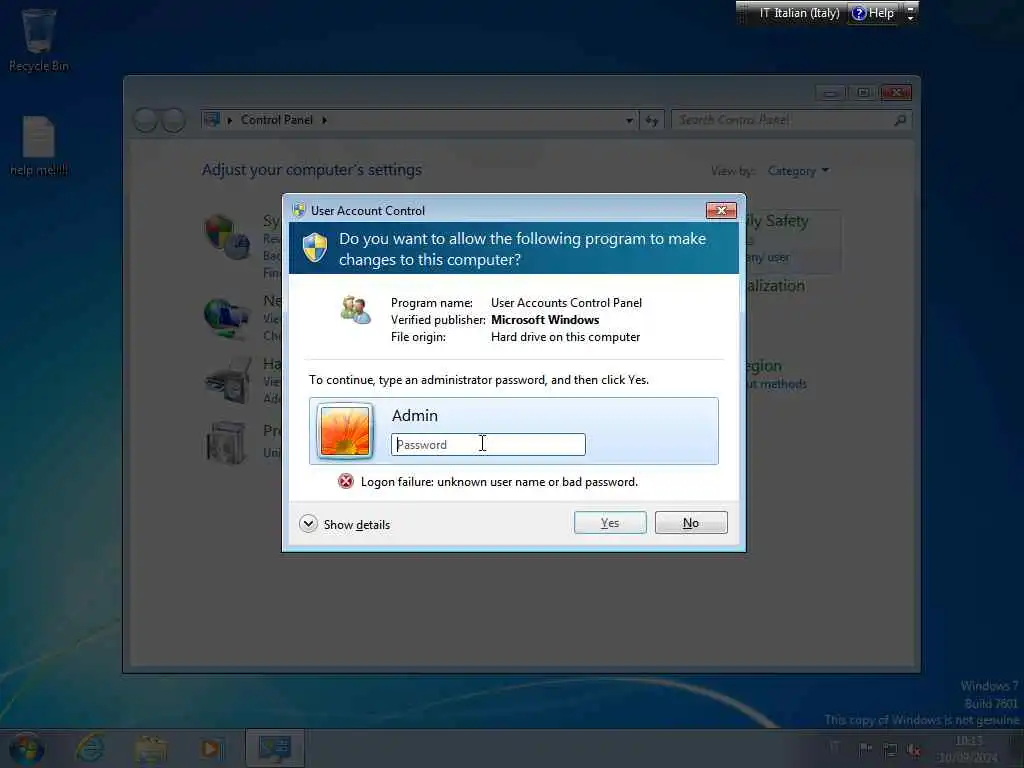1024x768 pixels.
Task: Click Network and Internet globe icon
Action: [227, 317]
